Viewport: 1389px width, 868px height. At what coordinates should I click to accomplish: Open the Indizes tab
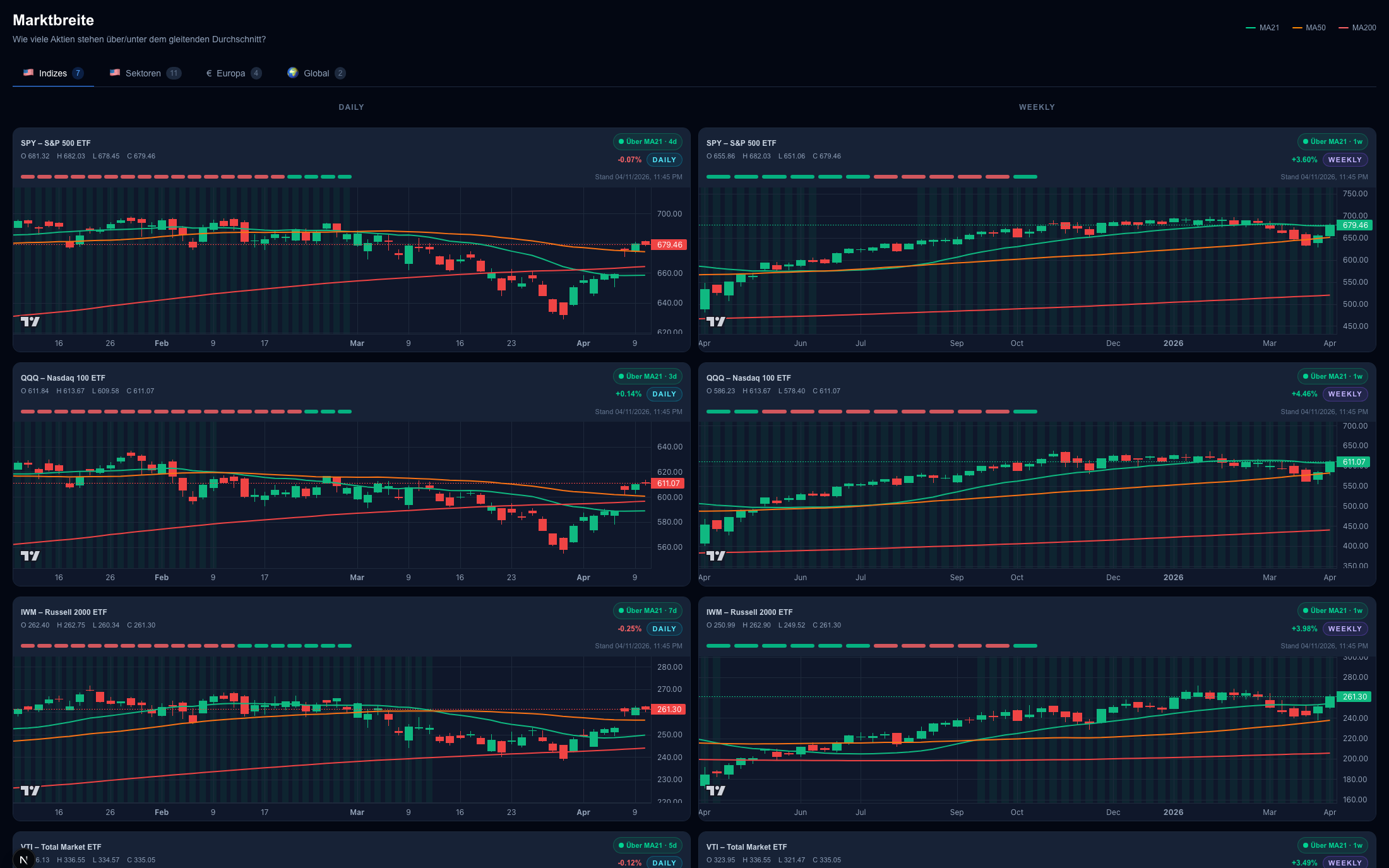point(53,73)
